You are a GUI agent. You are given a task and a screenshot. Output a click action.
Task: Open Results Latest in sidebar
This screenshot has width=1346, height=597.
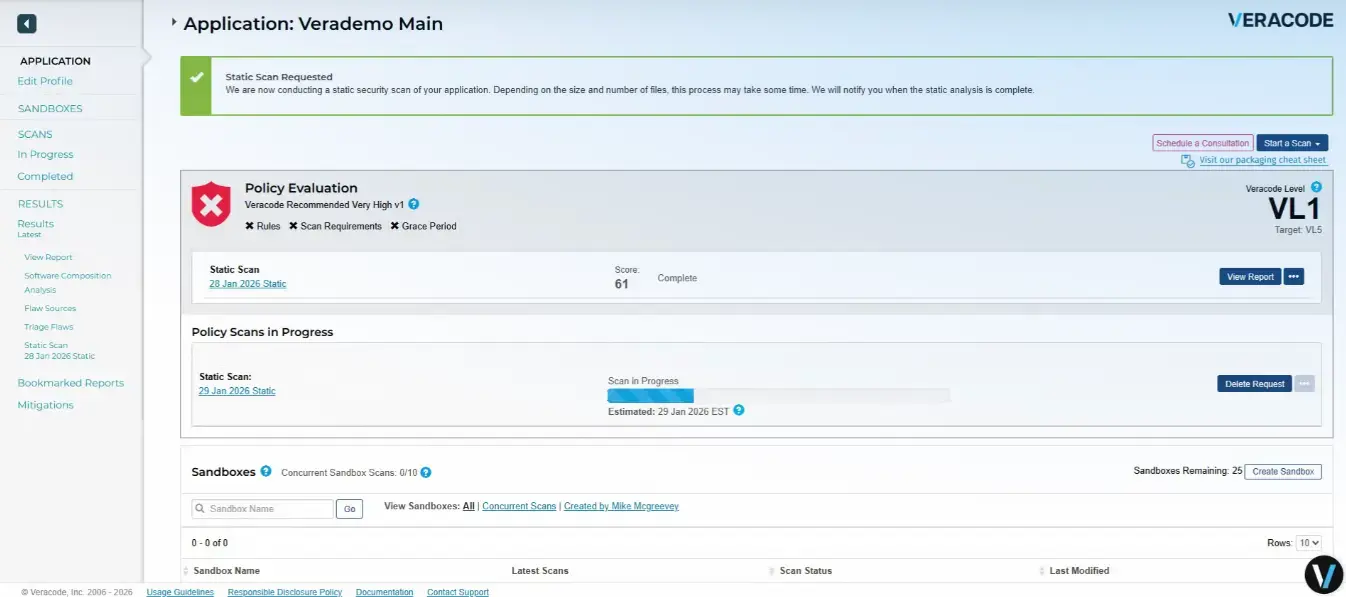click(x=36, y=228)
